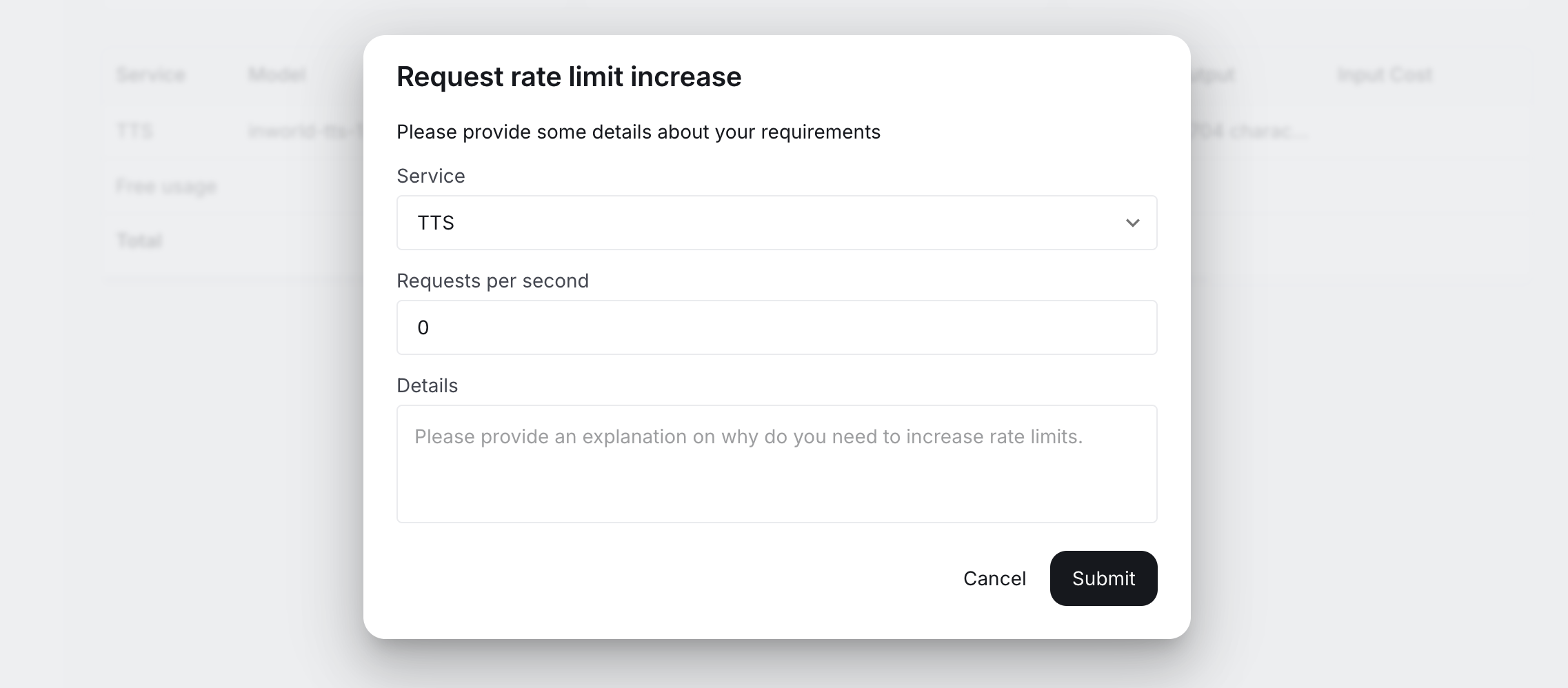Click the chevron arrow in Service field
The width and height of the screenshot is (1568, 688).
pos(1132,223)
